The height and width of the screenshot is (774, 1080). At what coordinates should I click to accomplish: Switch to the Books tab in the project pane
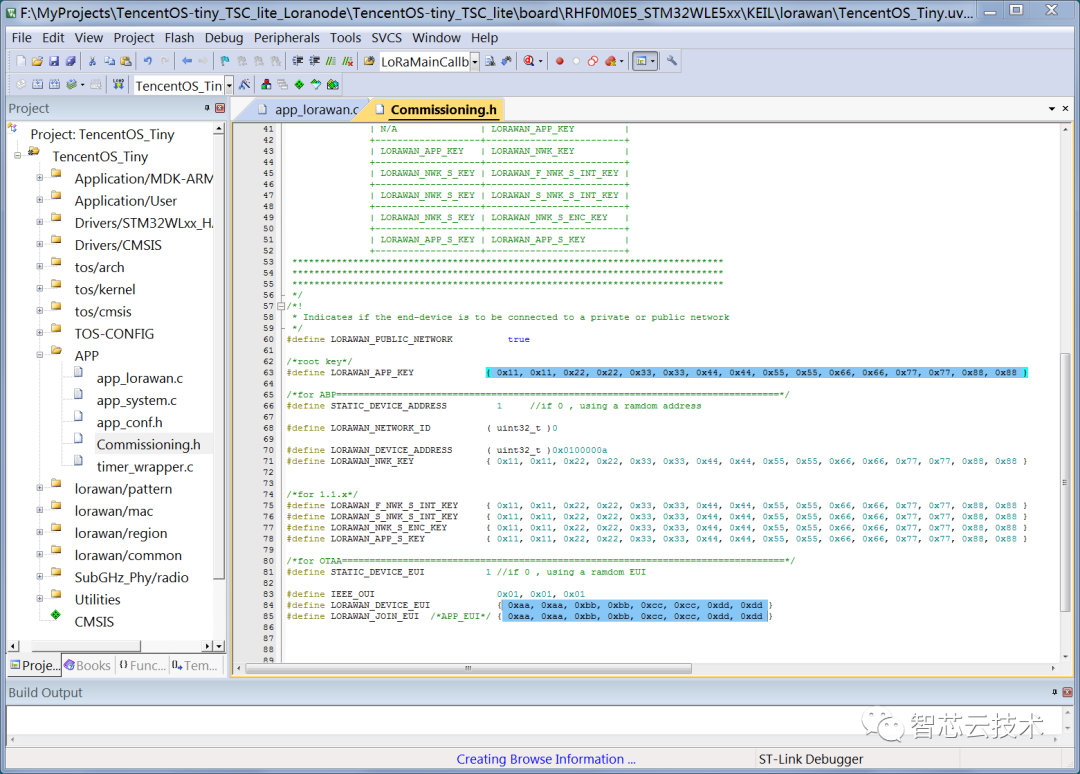coord(87,665)
